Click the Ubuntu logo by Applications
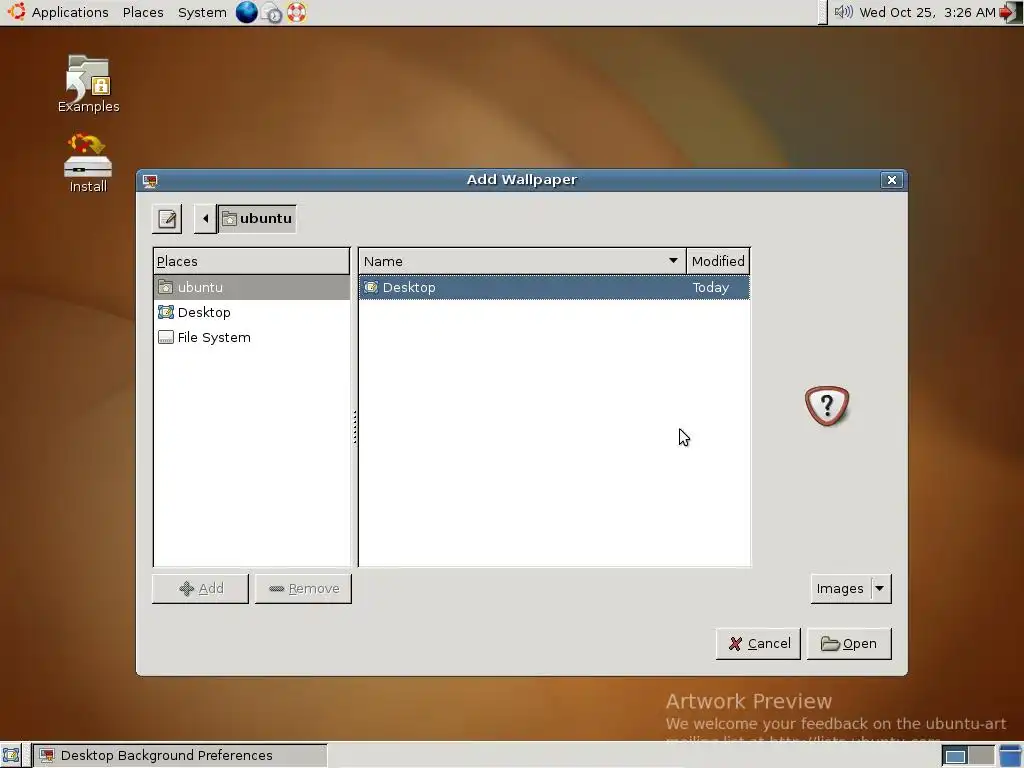This screenshot has width=1024, height=768. (x=16, y=12)
